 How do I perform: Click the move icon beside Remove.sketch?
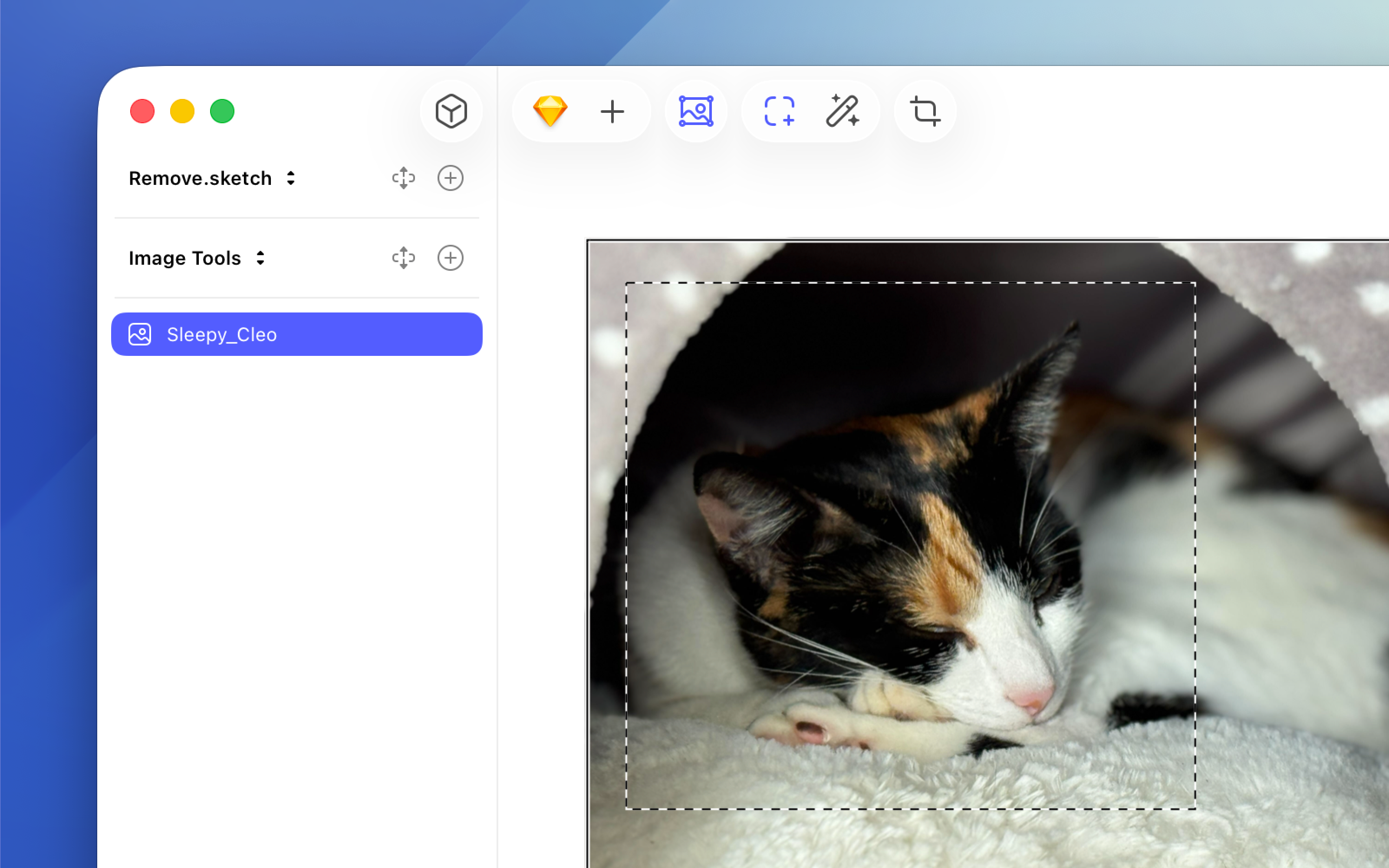pos(404,178)
